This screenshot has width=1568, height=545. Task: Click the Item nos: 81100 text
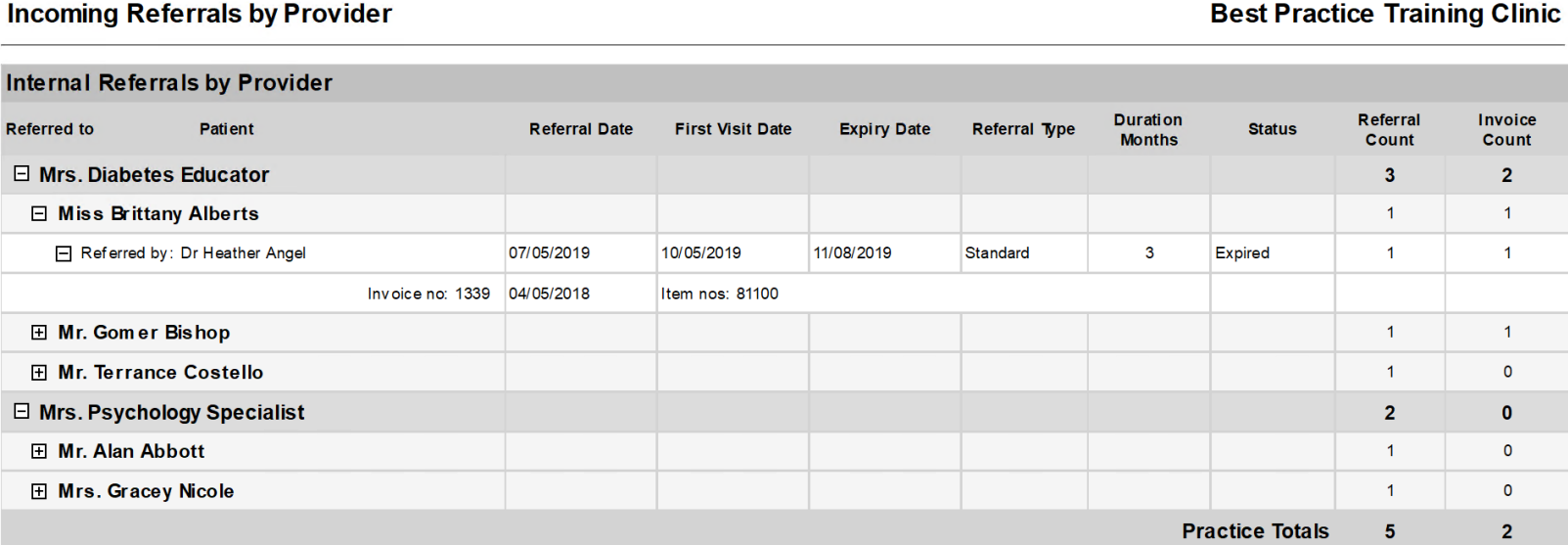(719, 294)
